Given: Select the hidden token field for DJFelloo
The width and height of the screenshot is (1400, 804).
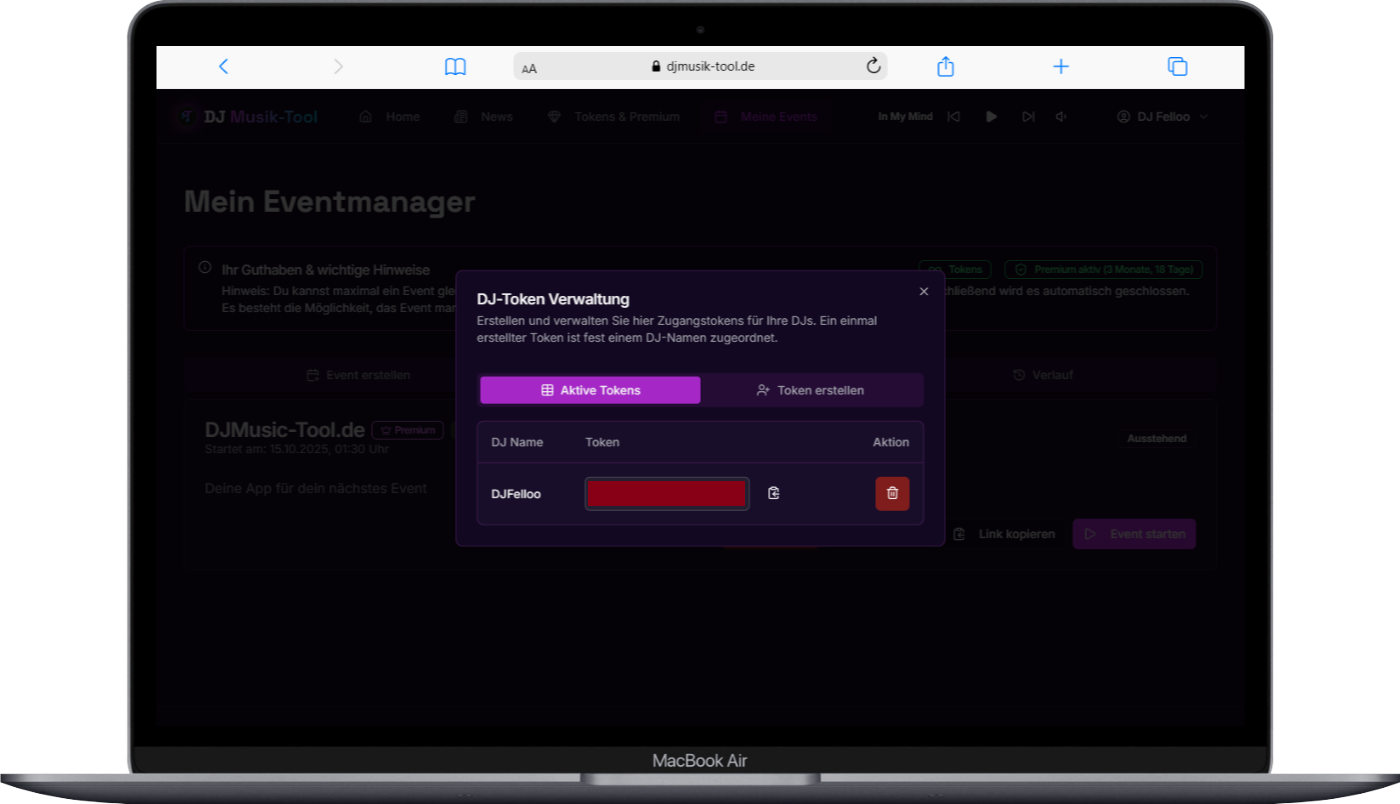Looking at the screenshot, I should click(666, 493).
